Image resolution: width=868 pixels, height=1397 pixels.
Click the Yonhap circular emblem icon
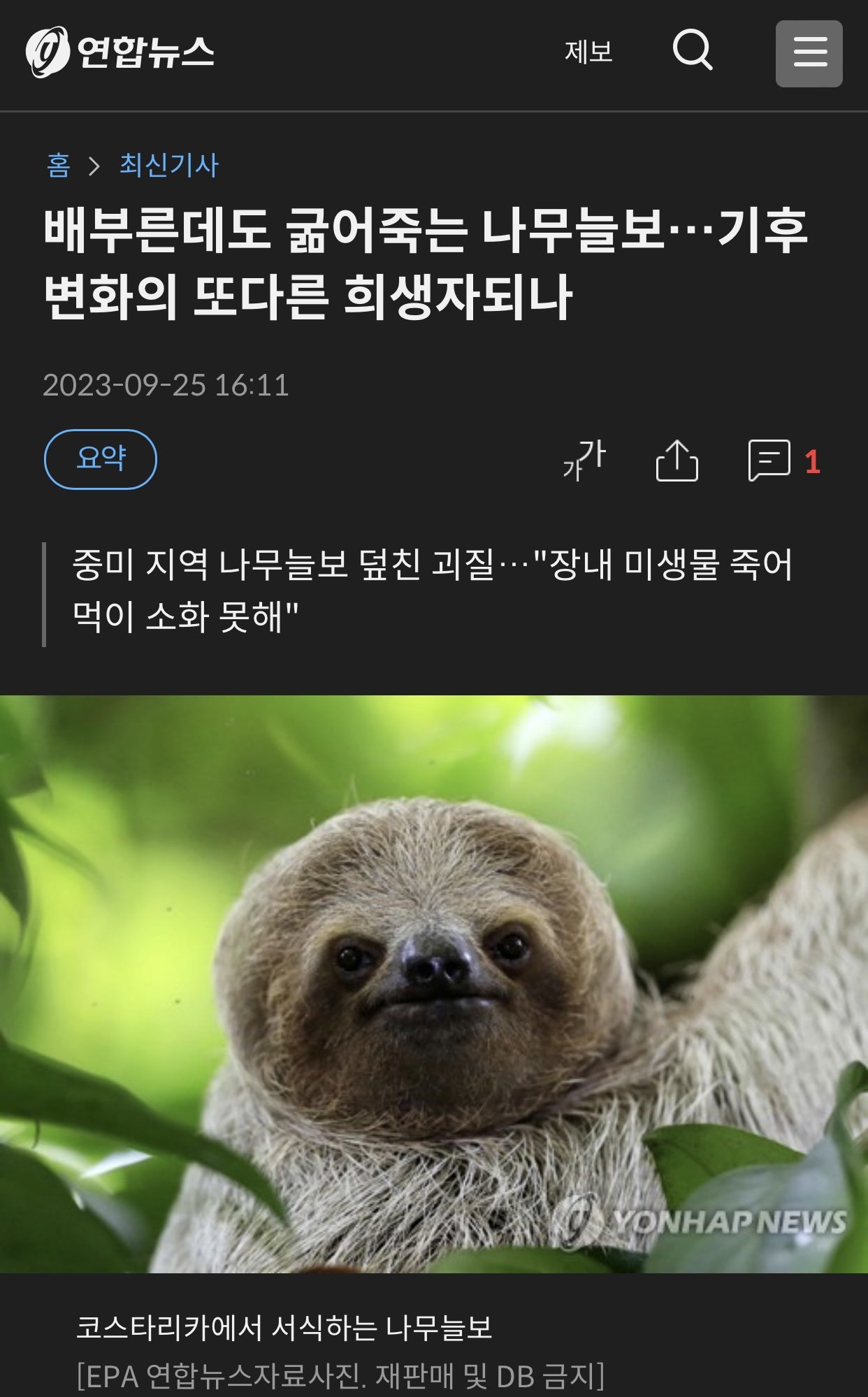pyautogui.click(x=48, y=52)
